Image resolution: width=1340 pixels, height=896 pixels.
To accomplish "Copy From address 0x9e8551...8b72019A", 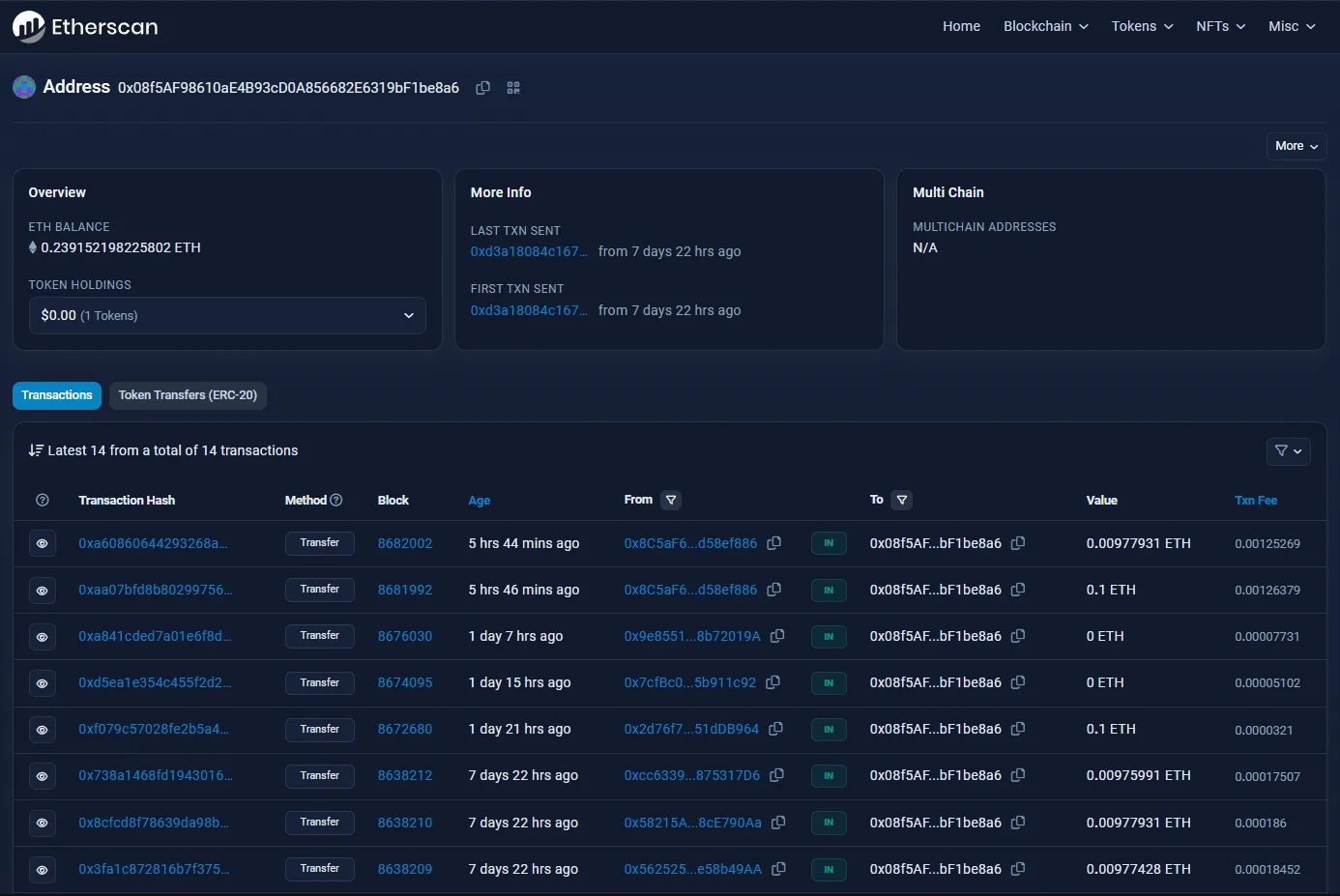I will tap(776, 636).
